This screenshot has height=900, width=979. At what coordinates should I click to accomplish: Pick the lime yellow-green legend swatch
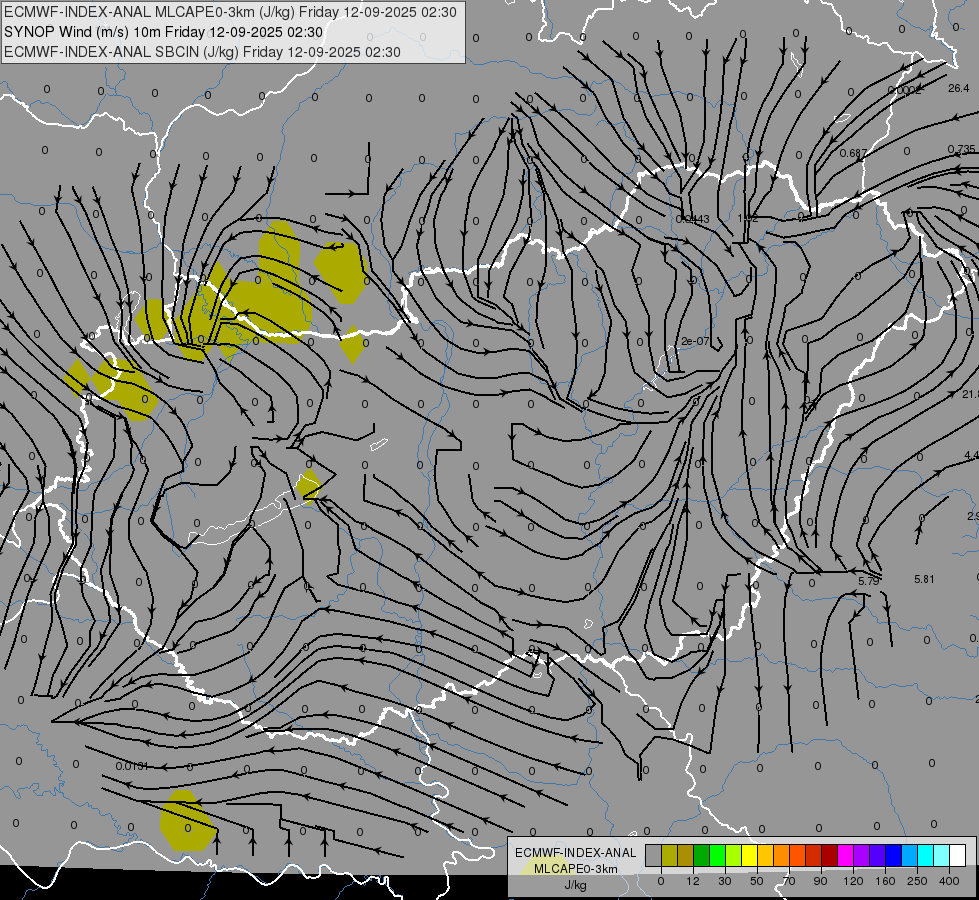pyautogui.click(x=734, y=855)
